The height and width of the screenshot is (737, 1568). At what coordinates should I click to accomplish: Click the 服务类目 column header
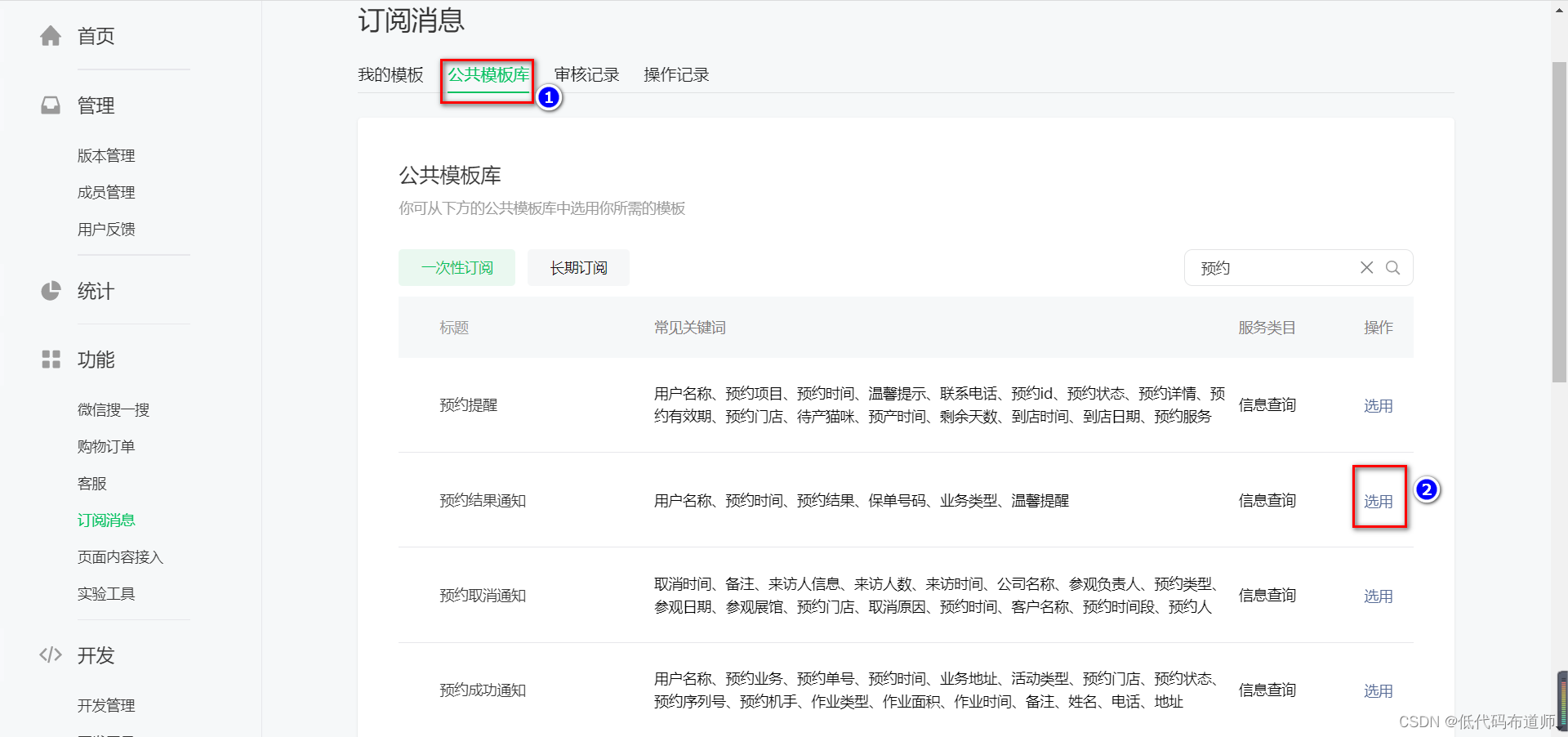[1267, 327]
